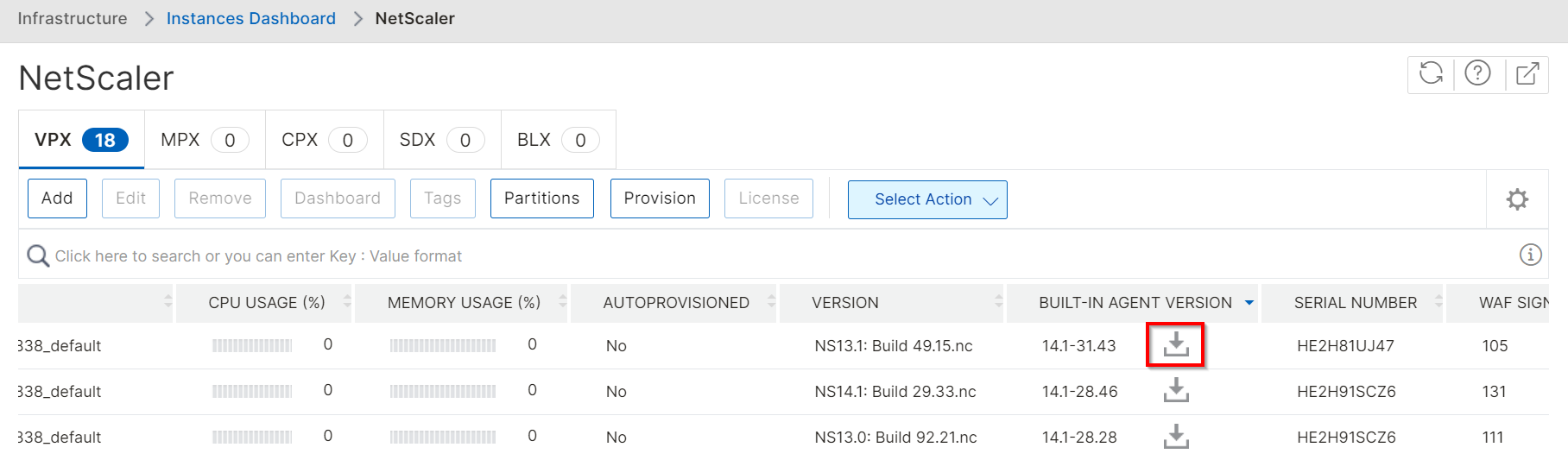Screen dimensions: 1568x460
Task: Open the table settings gear icon
Action: point(1517,199)
